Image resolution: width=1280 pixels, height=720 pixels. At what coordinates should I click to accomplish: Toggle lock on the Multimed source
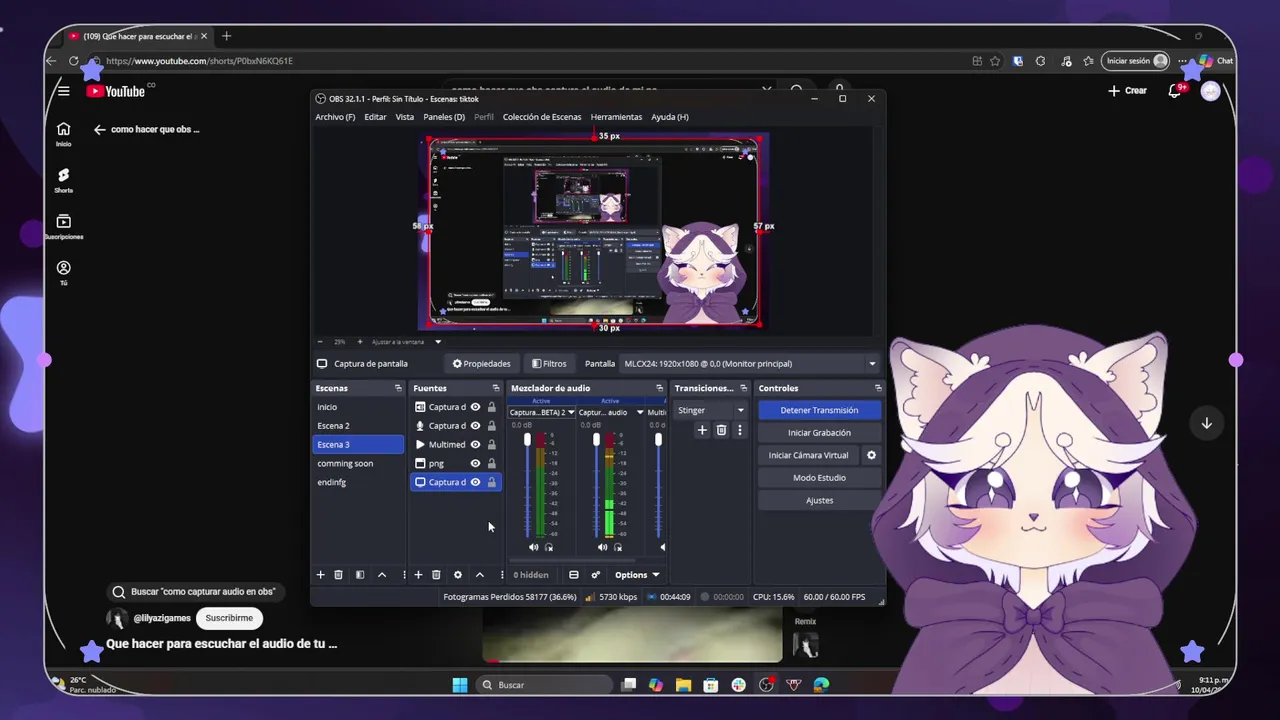[x=491, y=444]
